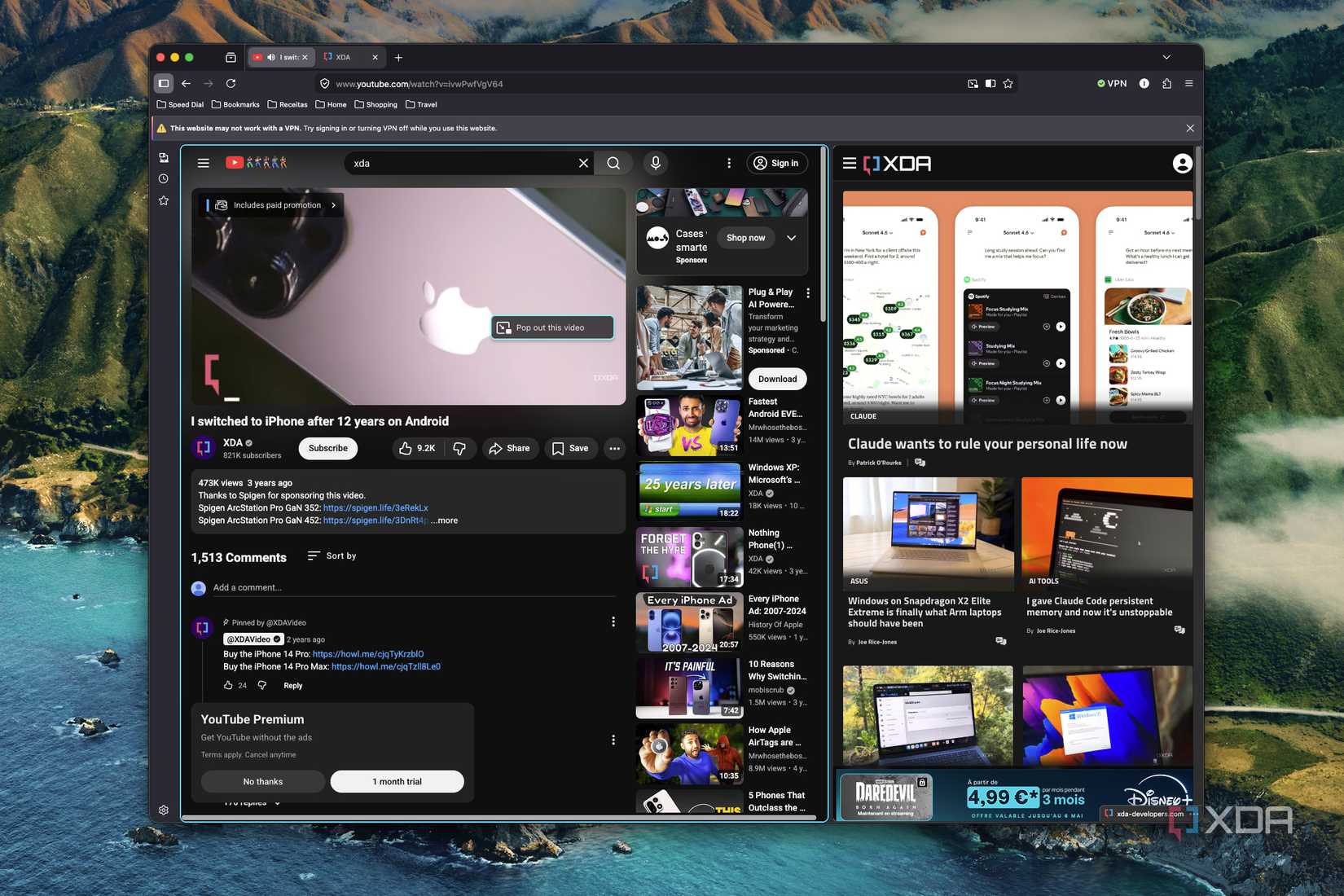The width and height of the screenshot is (1344, 896).
Task: Open the YouTube Premium promo options menu
Action: click(x=613, y=740)
